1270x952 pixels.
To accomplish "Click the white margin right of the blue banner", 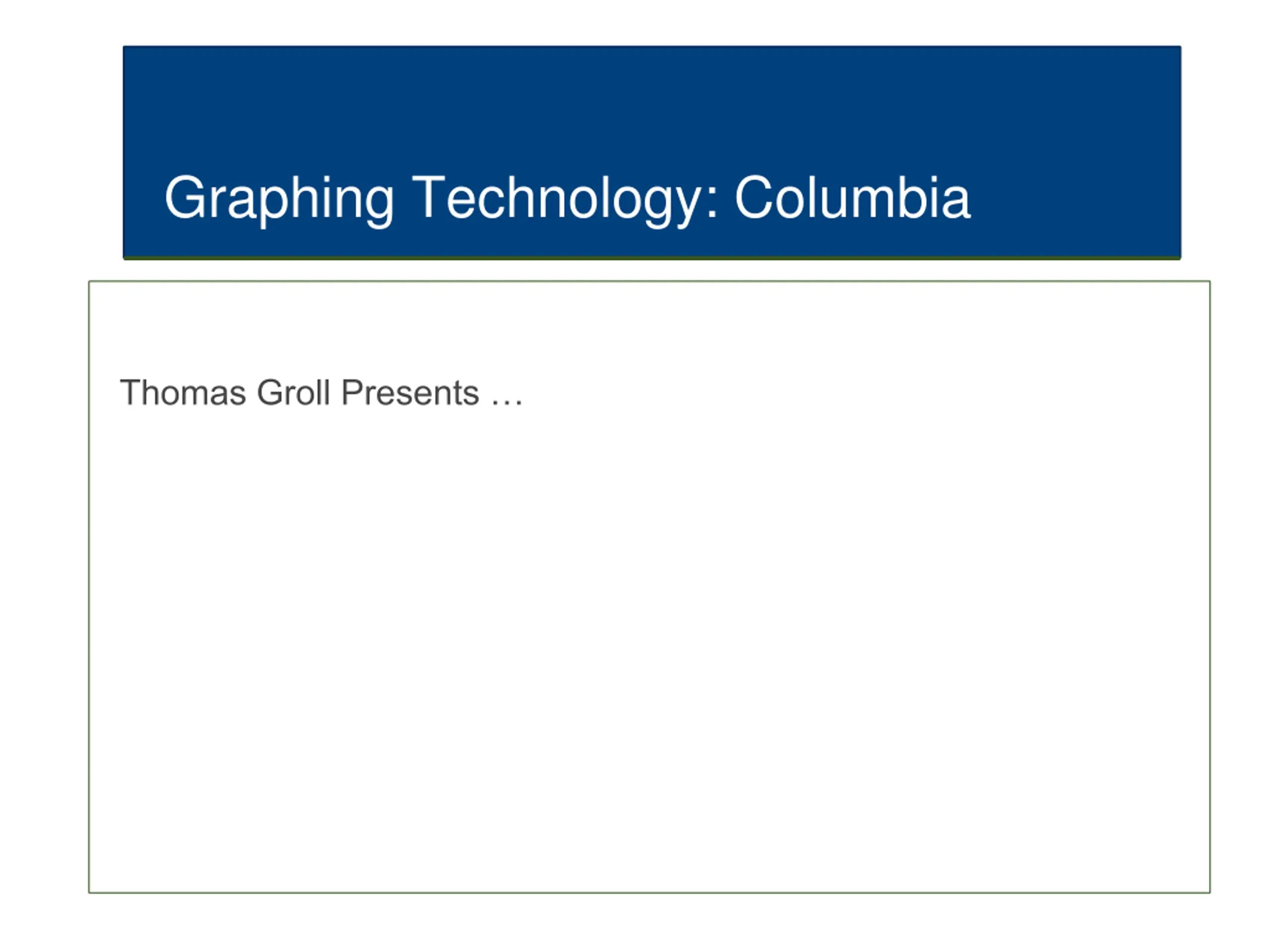I will pyautogui.click(x=1226, y=152).
